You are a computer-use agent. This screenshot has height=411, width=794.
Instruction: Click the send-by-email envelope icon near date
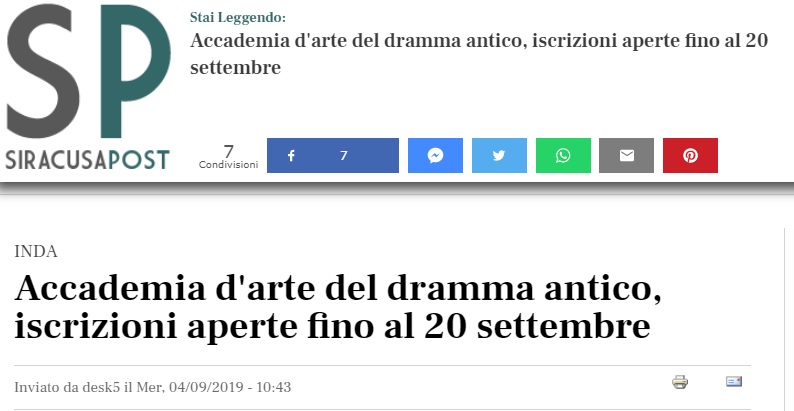pos(734,381)
